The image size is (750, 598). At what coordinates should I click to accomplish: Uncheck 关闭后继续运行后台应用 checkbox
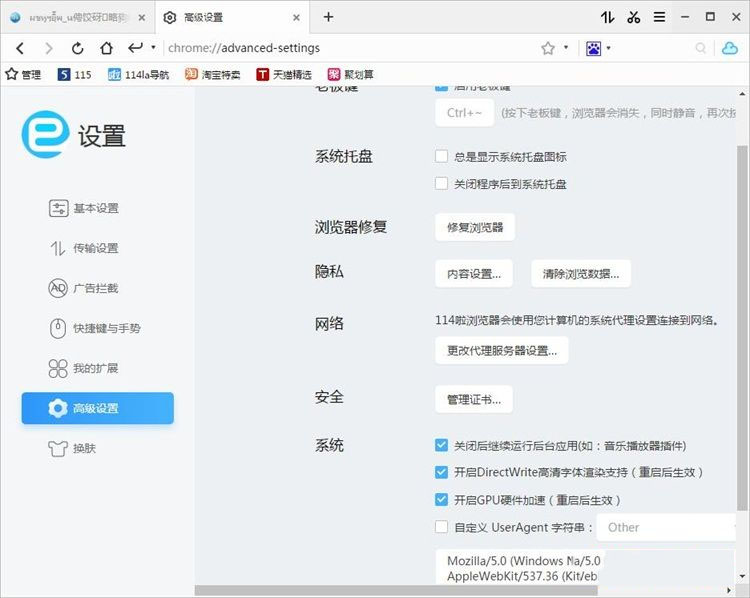coord(441,445)
